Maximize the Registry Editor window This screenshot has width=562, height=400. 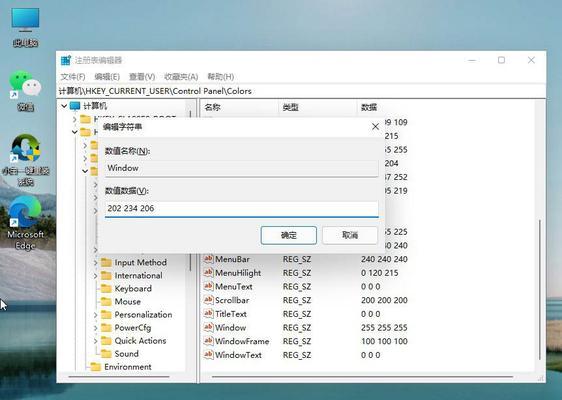point(501,60)
